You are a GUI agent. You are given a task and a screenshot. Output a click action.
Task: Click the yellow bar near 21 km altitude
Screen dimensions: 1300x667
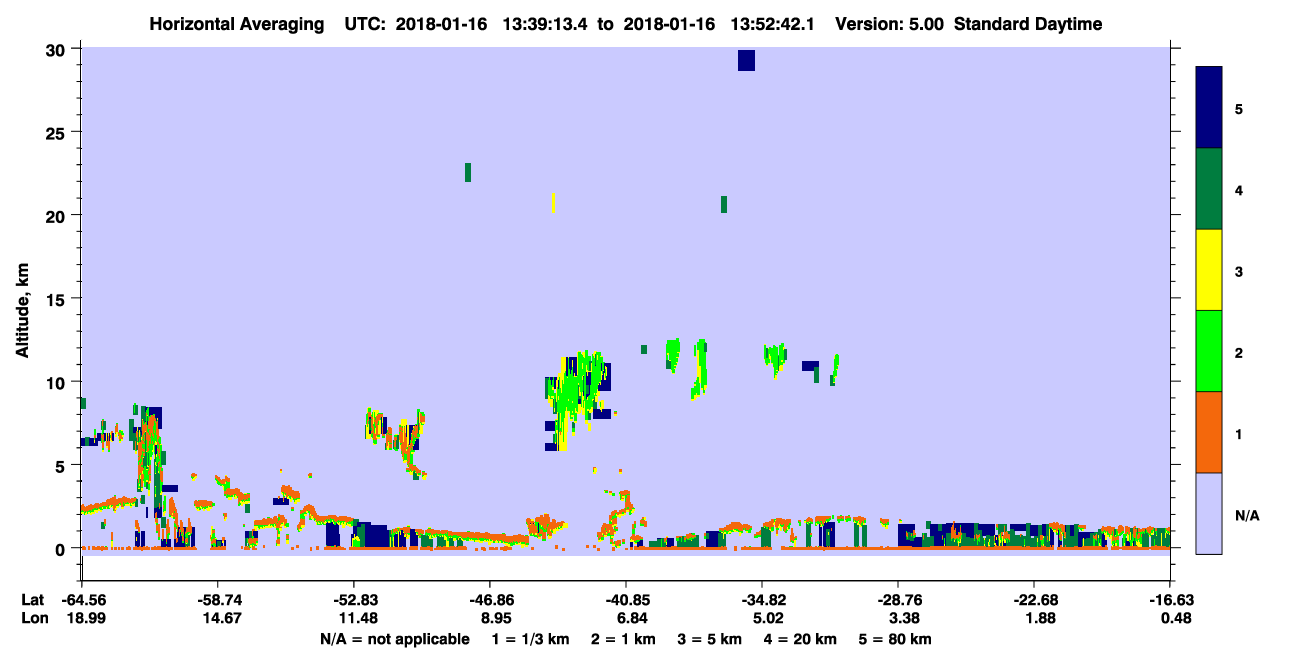[x=553, y=203]
